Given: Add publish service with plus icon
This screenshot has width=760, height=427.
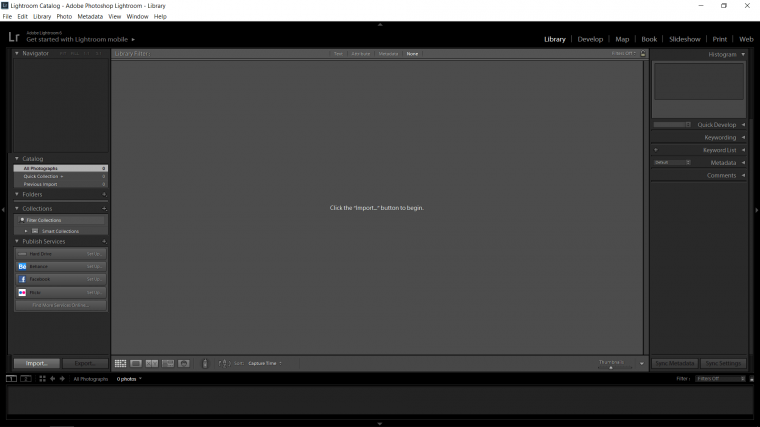Looking at the screenshot, I should click(104, 241).
